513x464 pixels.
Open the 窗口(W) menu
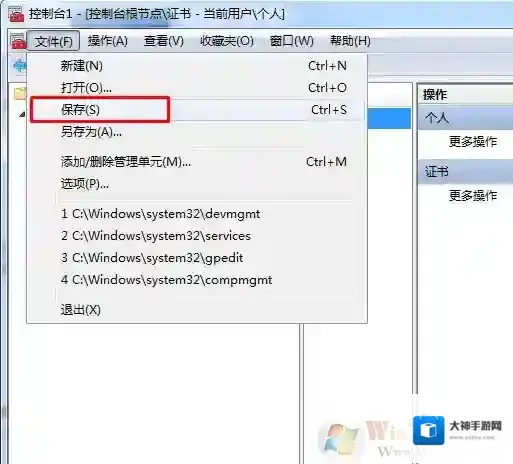[x=292, y=41]
